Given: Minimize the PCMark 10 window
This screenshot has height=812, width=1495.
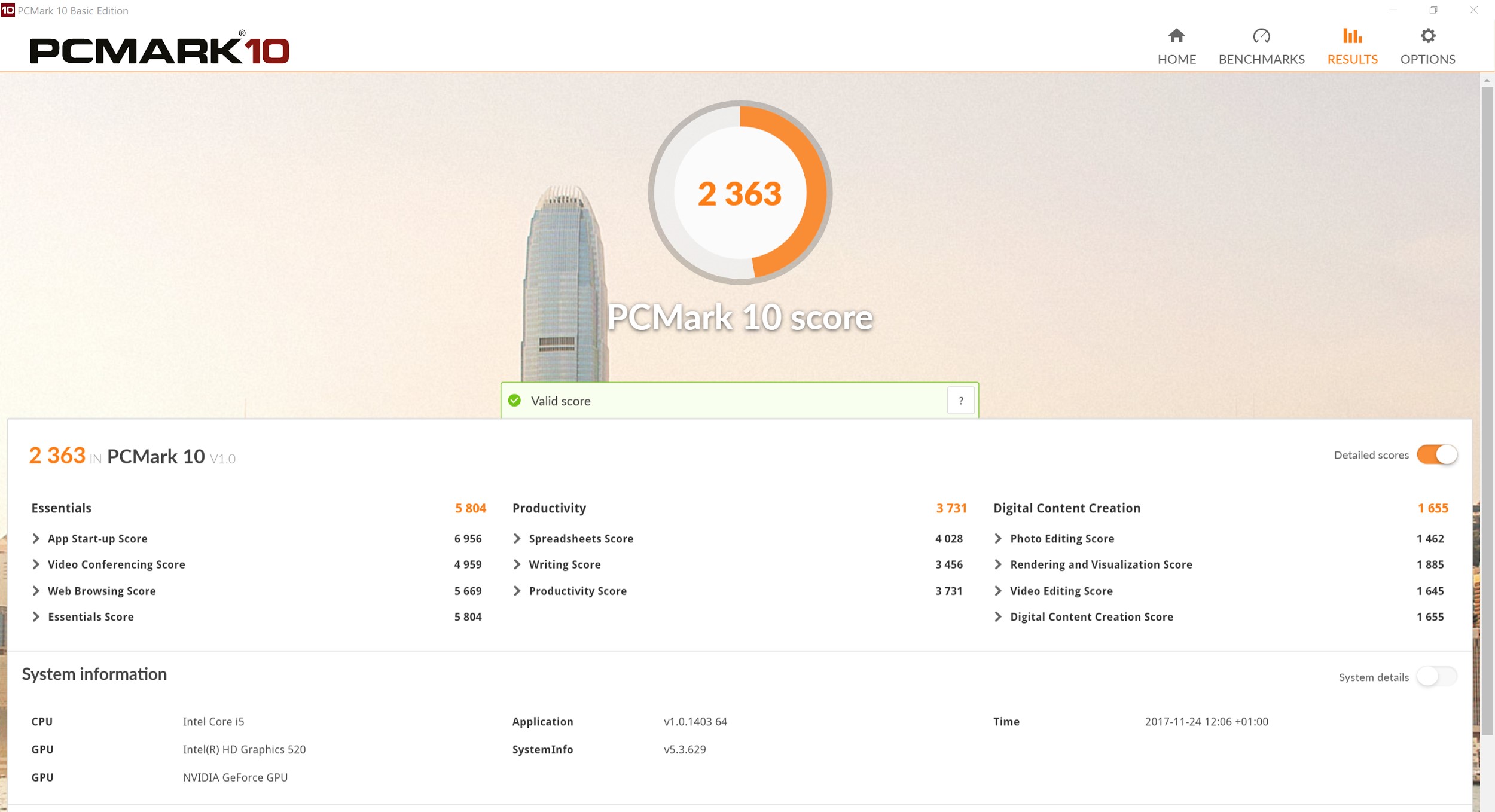Looking at the screenshot, I should coord(1393,10).
